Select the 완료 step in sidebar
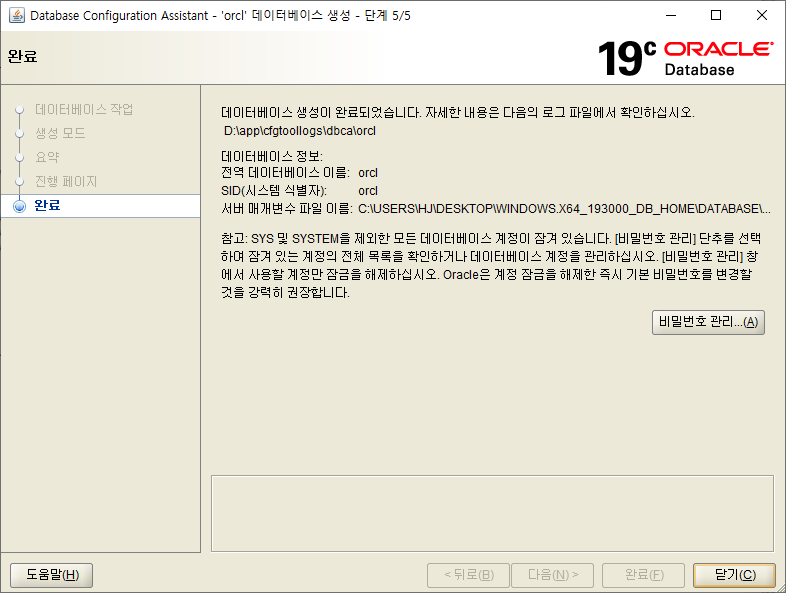 (x=100, y=206)
